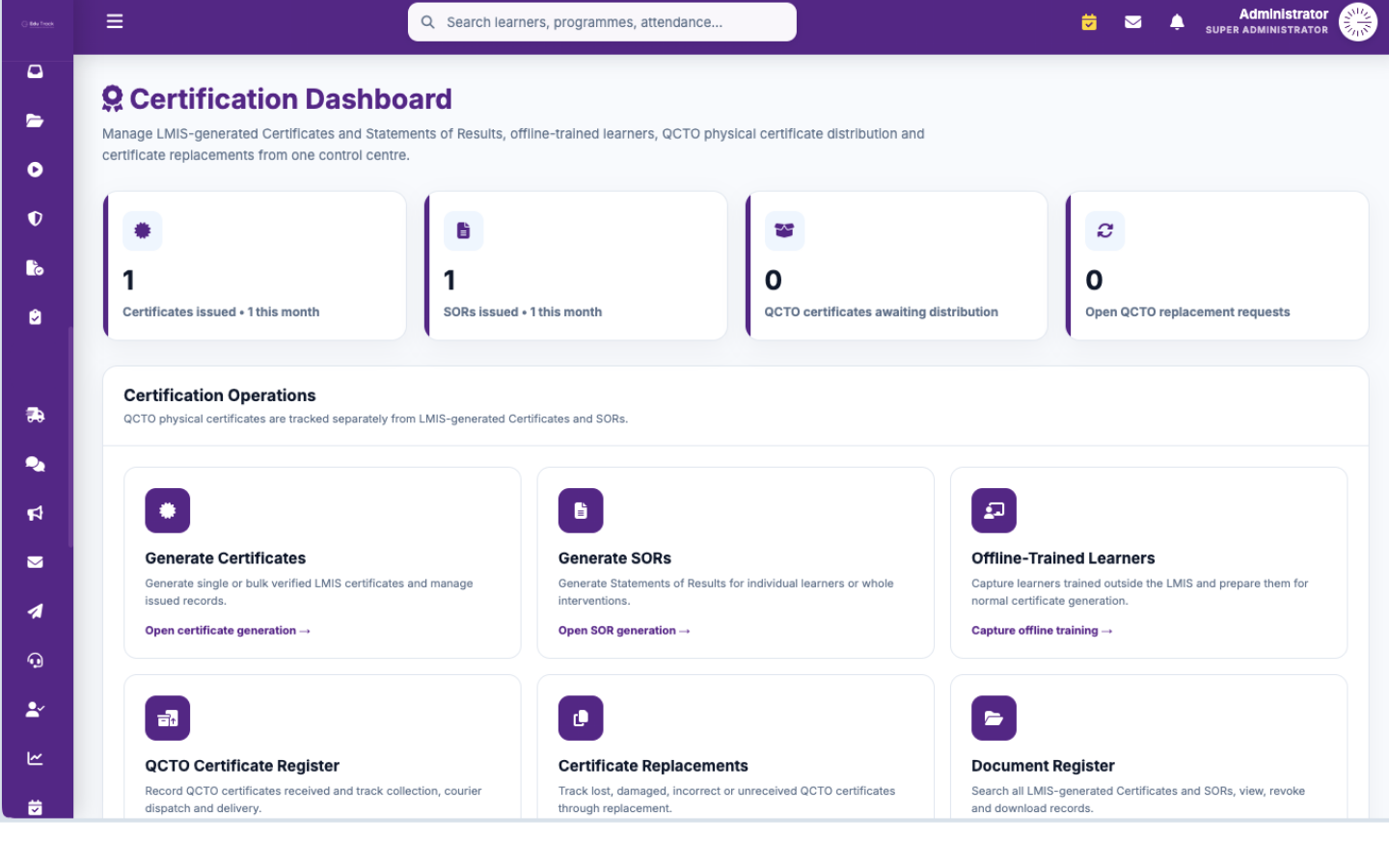Follow the Capture offline training link
Image resolution: width=1389 pixels, height=868 pixels.
[x=1042, y=631]
